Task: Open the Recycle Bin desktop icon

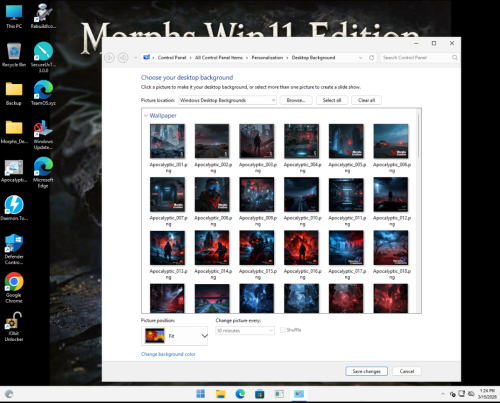Action: click(14, 55)
